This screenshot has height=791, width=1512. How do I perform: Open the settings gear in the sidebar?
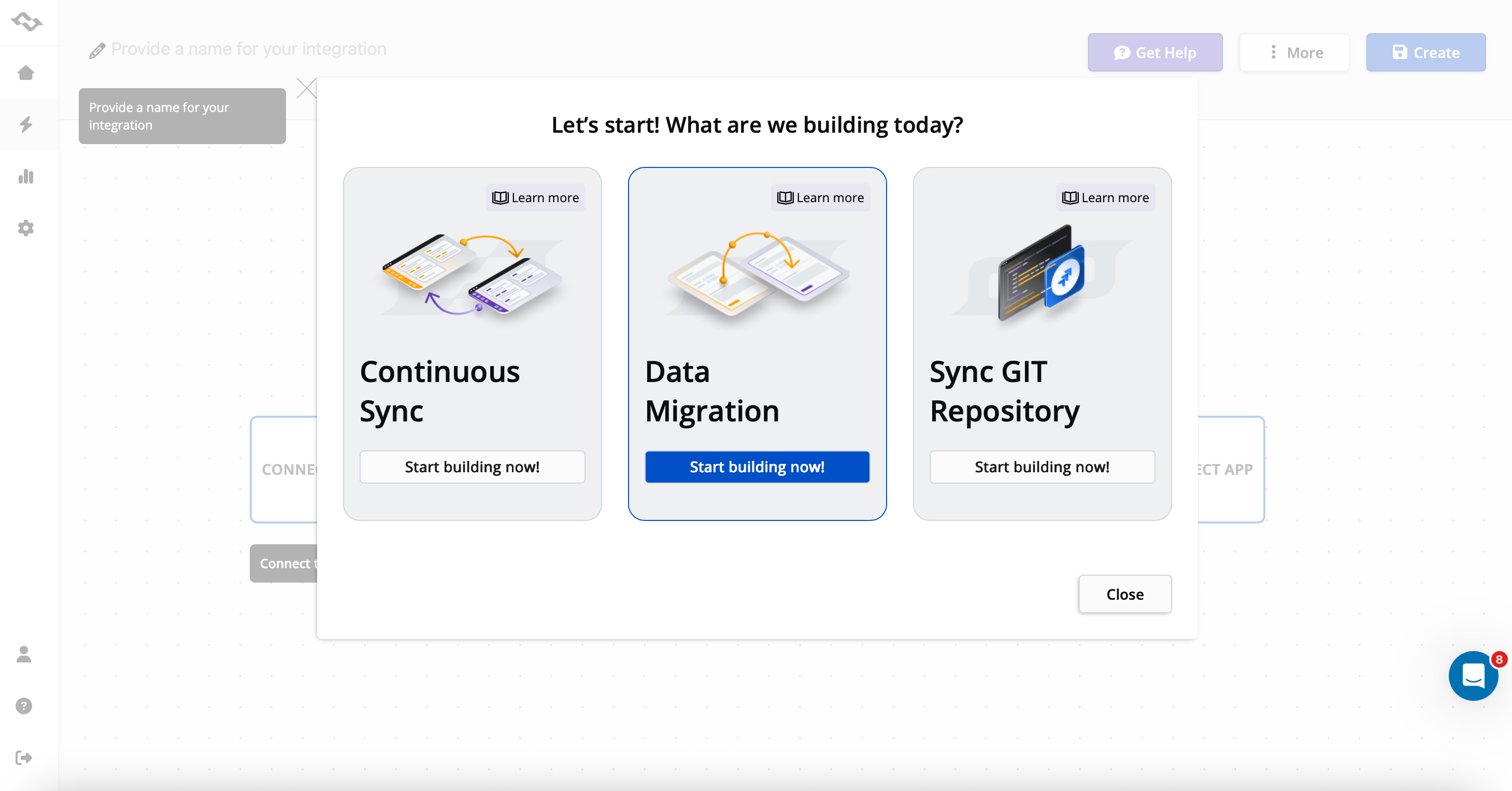point(26,228)
